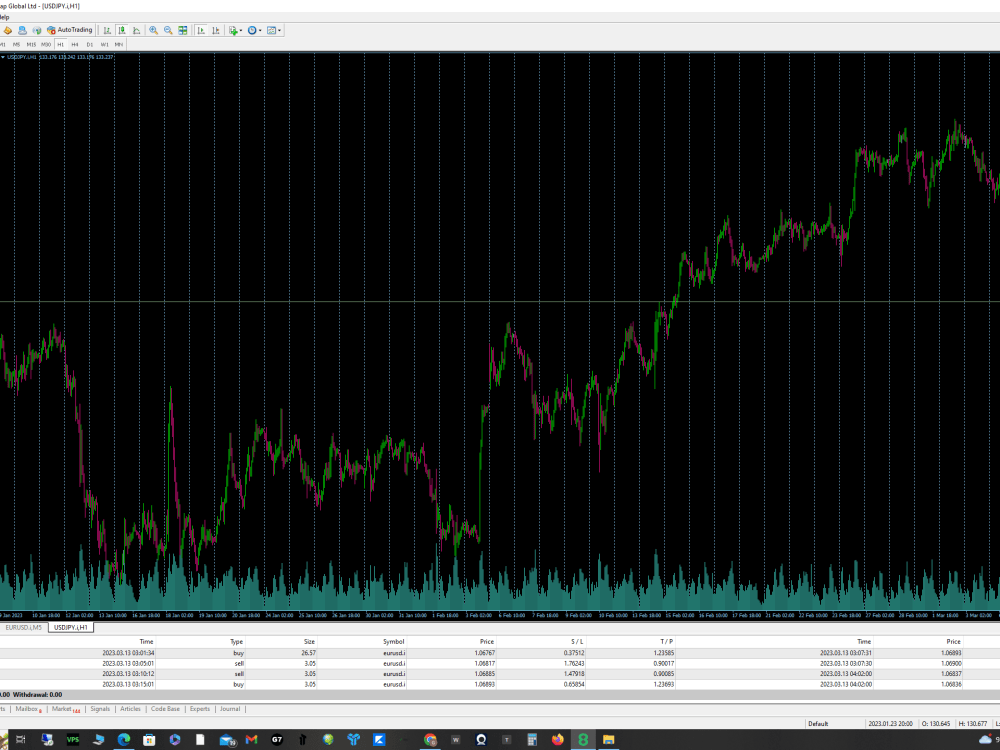Select the sell trade opened at 03:10:12
Viewport: 1000px width, 750px height.
point(500,673)
